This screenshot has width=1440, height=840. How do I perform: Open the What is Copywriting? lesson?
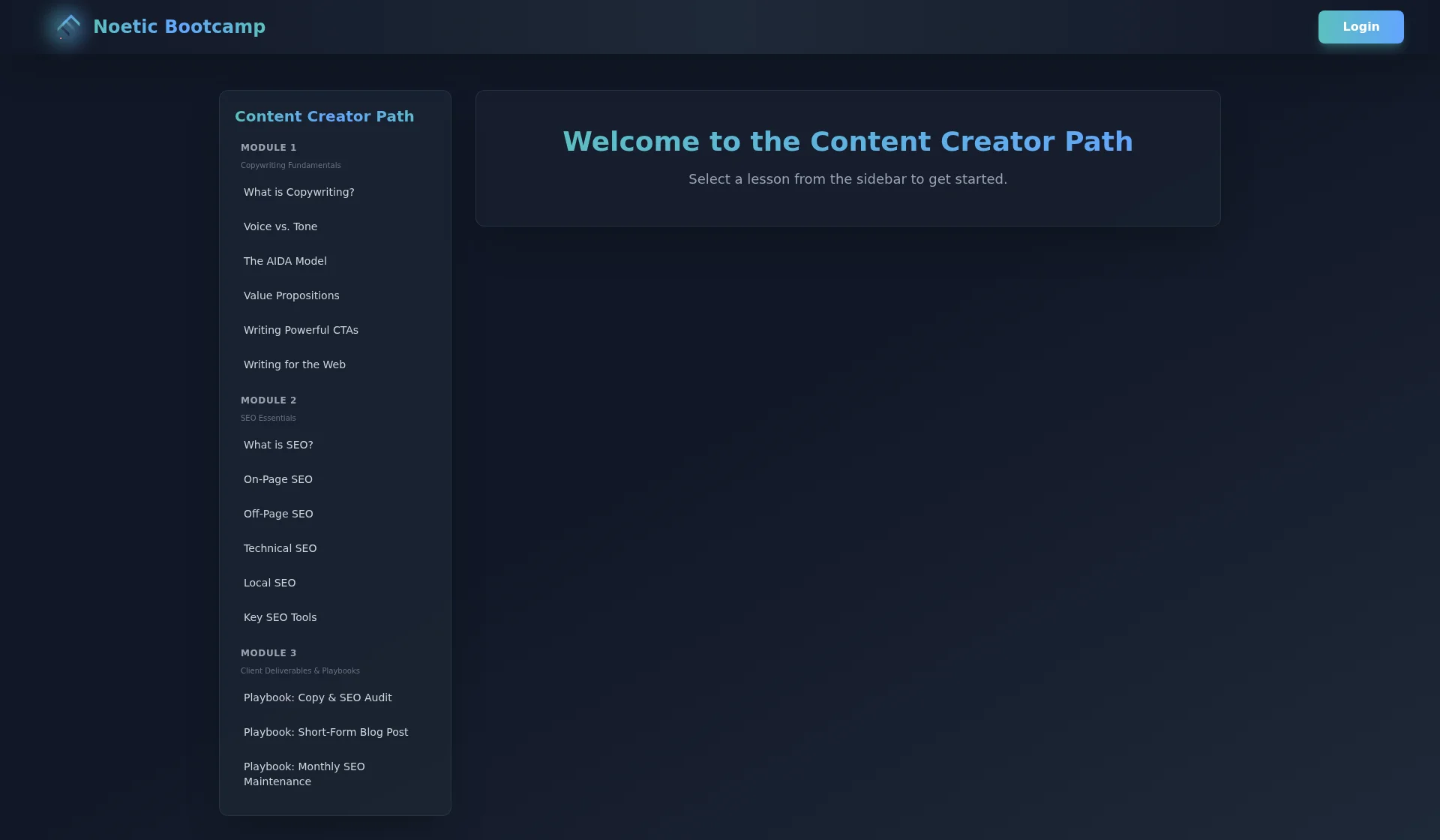335,192
